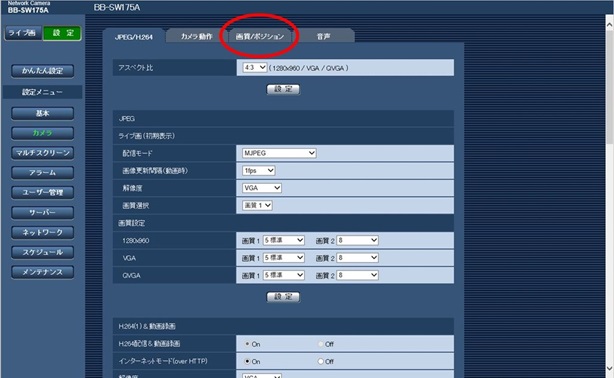Image resolution: width=614 pixels, height=378 pixels.
Task: Open the 画像更新間隔 1fps dropdown
Action: (258, 171)
